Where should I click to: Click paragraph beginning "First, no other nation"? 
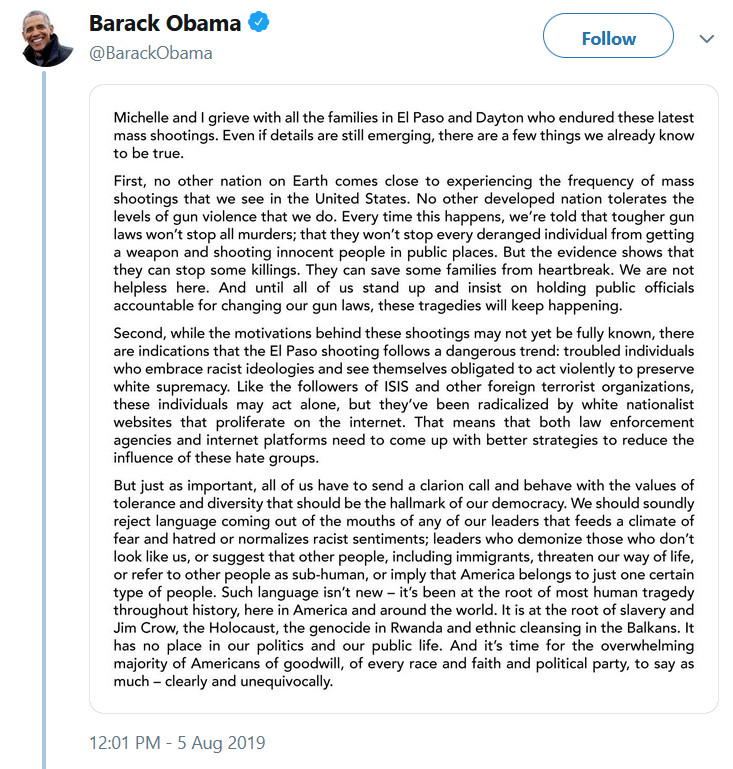pos(404,243)
